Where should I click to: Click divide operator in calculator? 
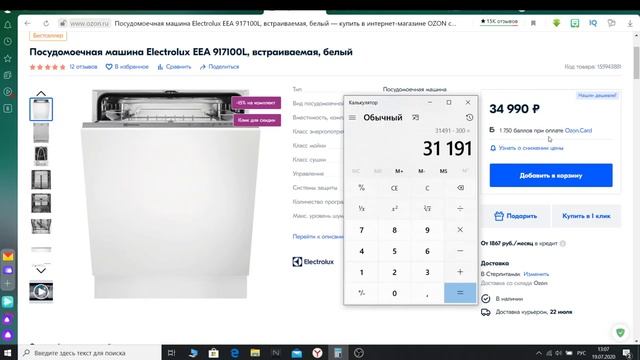[x=460, y=209]
